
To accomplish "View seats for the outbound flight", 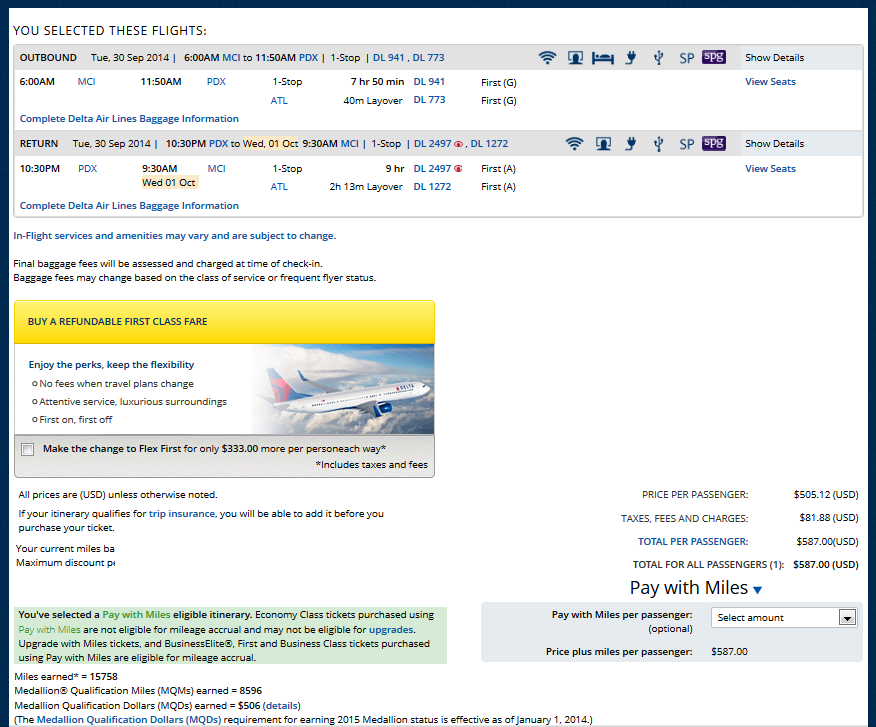I will [770, 82].
